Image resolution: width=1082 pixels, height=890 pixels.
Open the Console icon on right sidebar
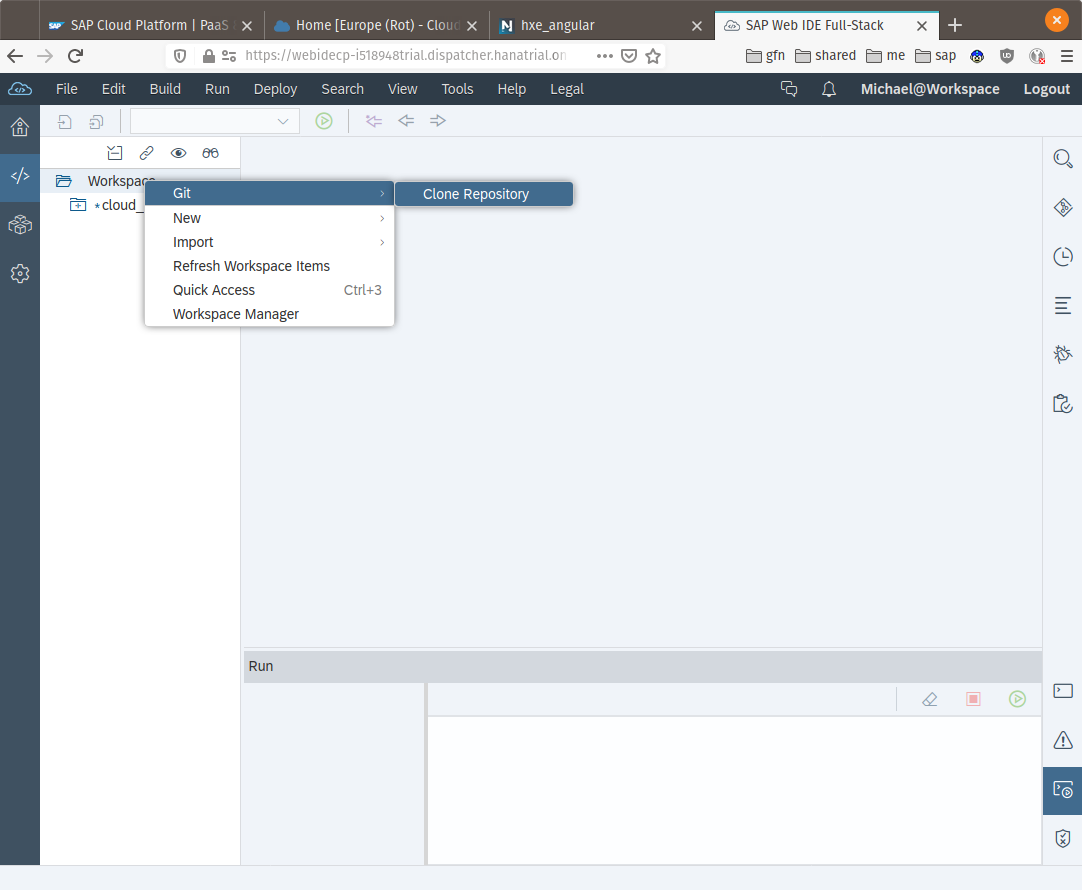pyautogui.click(x=1063, y=691)
